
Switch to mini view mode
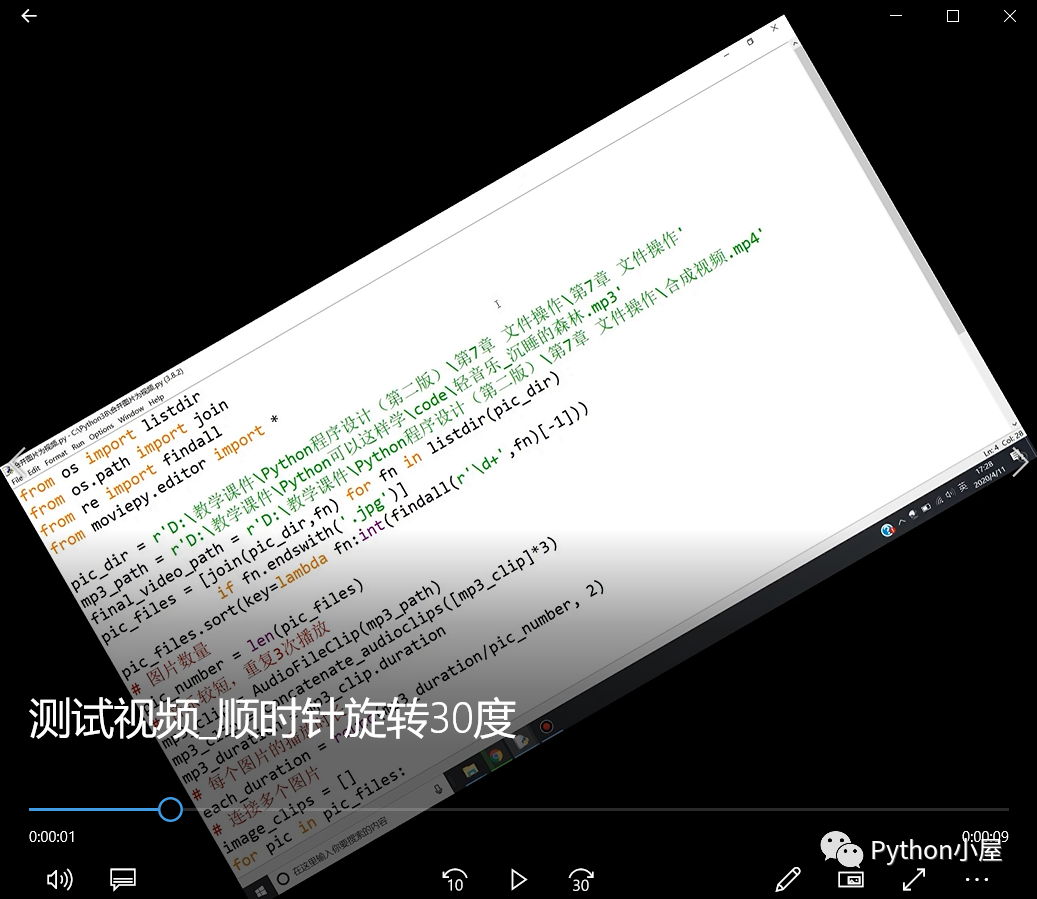(x=850, y=879)
